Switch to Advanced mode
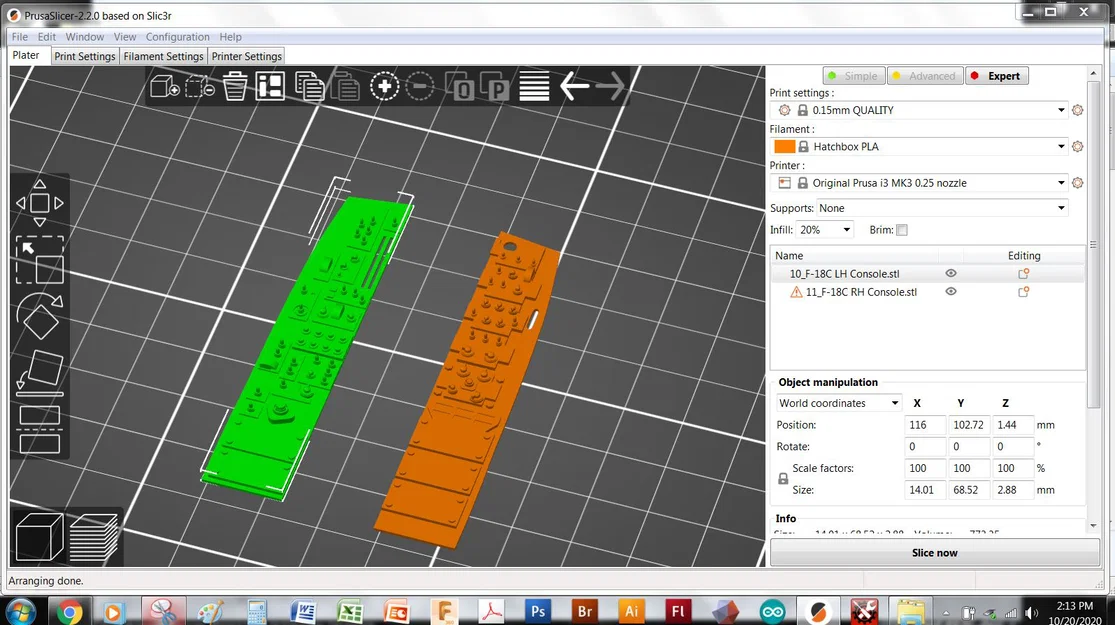 click(925, 76)
